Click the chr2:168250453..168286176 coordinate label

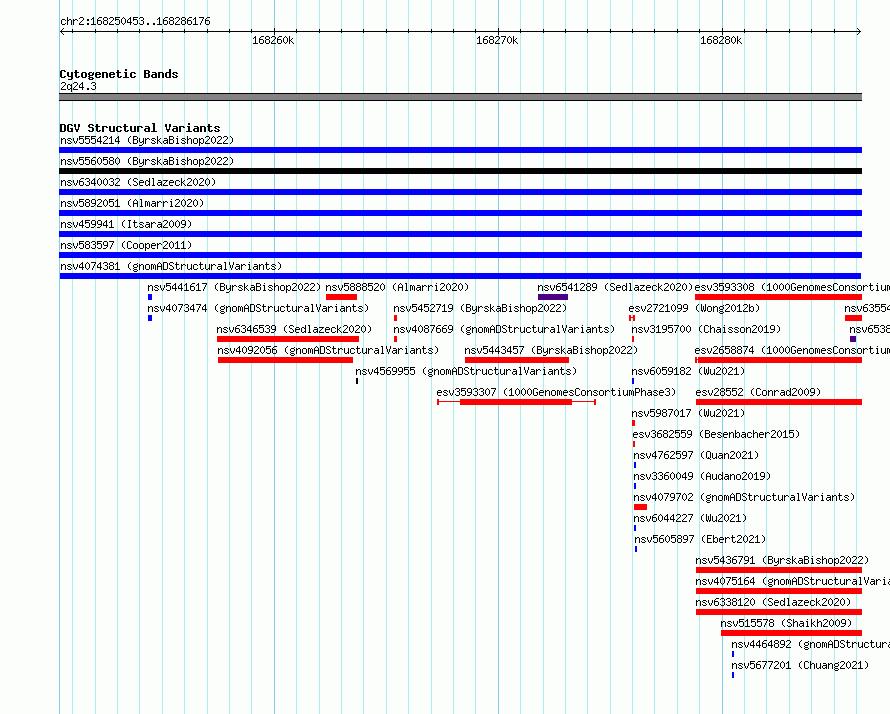click(135, 22)
